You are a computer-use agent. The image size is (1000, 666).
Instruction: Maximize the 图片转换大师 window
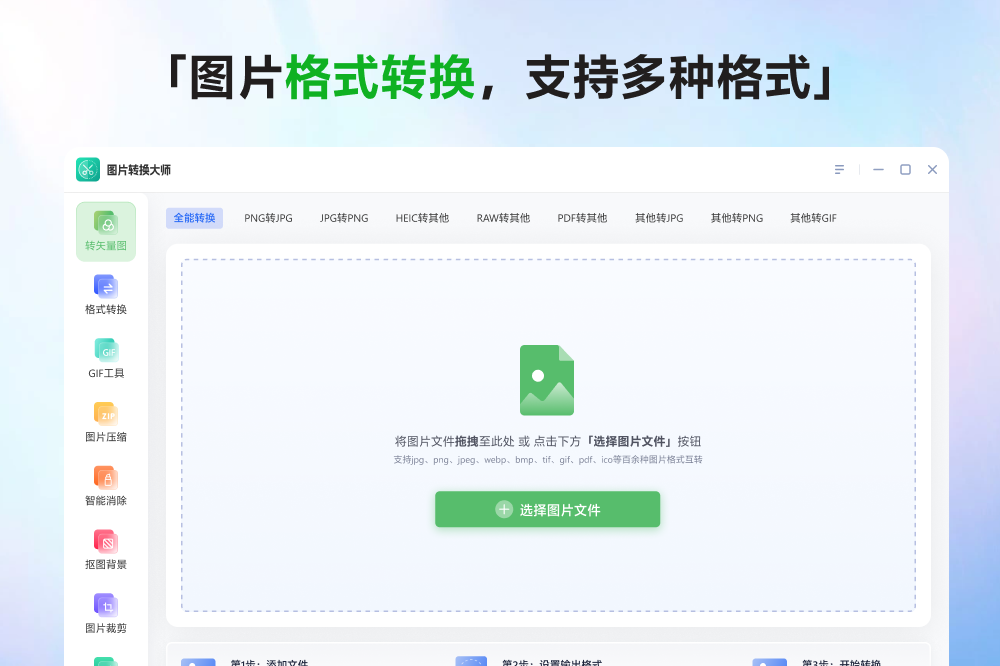tap(905, 170)
